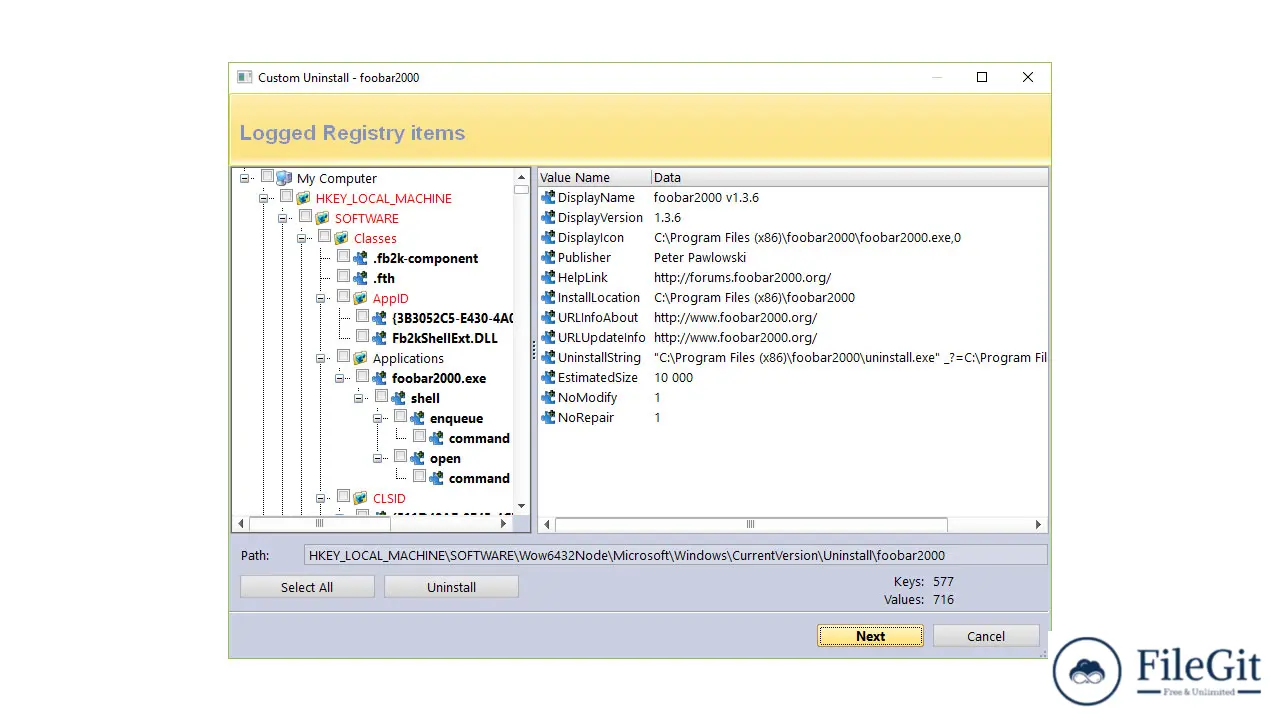Click the AppID folder icon
This screenshot has width=1280, height=720.
[360, 298]
